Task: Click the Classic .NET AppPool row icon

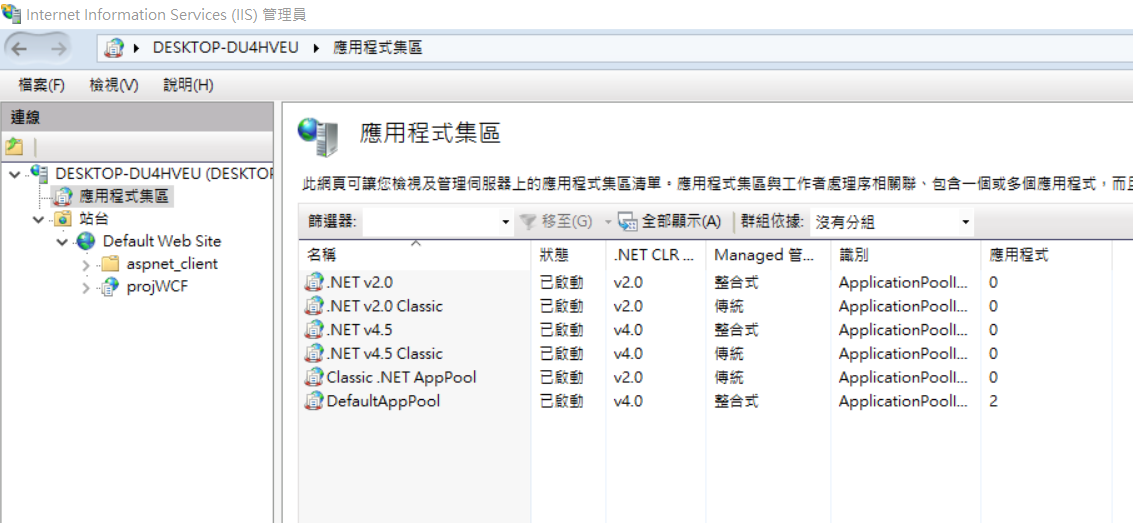Action: (x=314, y=378)
